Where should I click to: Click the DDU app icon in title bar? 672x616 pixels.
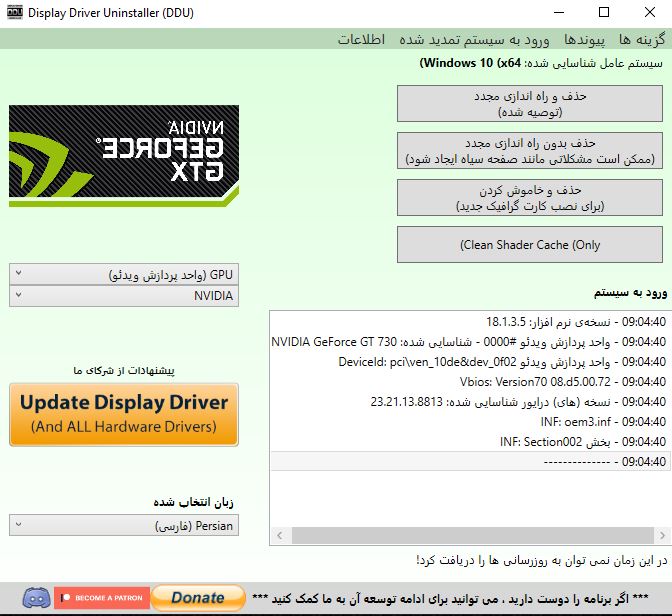(12, 13)
